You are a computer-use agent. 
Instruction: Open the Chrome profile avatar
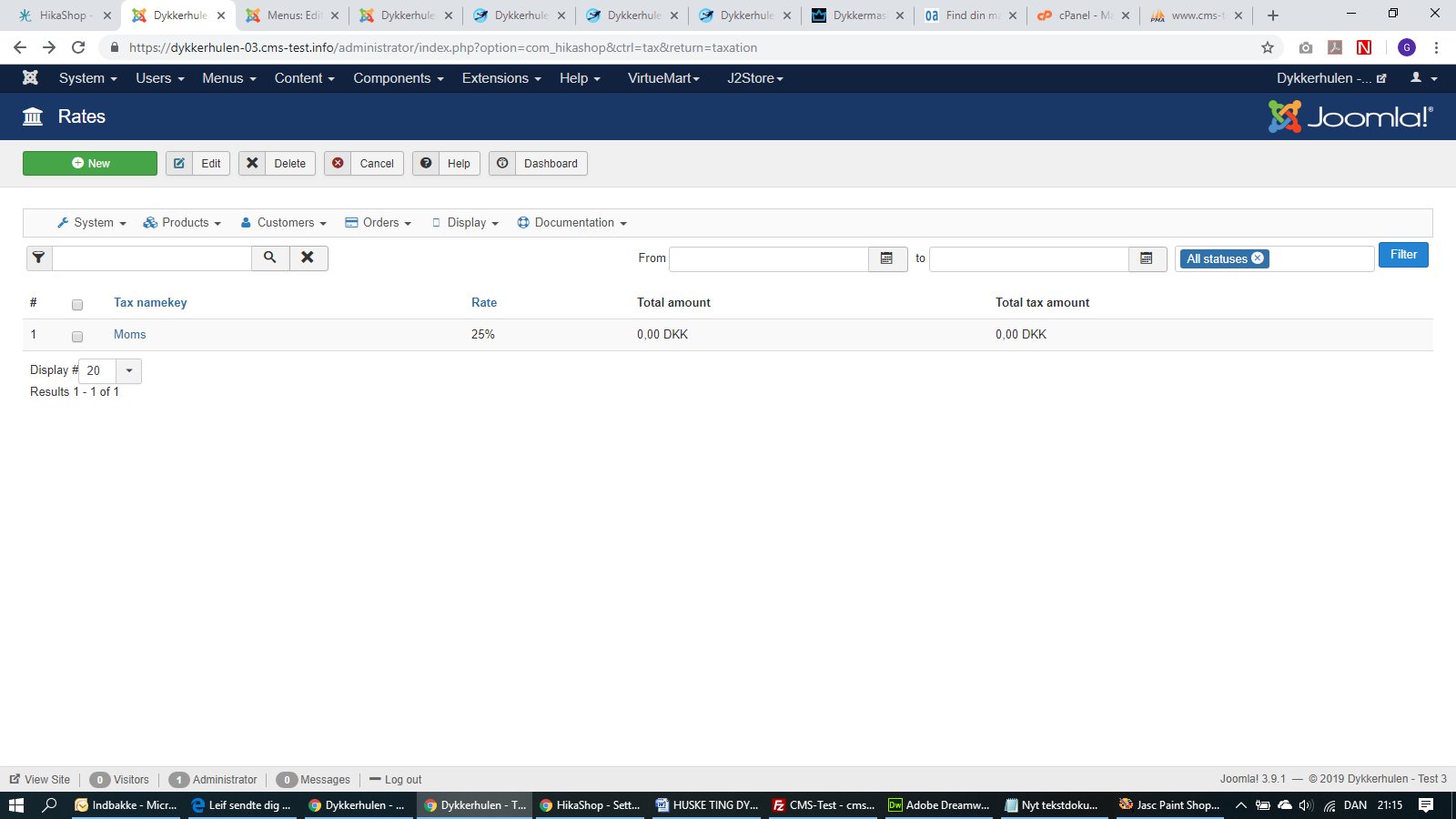[x=1407, y=47]
